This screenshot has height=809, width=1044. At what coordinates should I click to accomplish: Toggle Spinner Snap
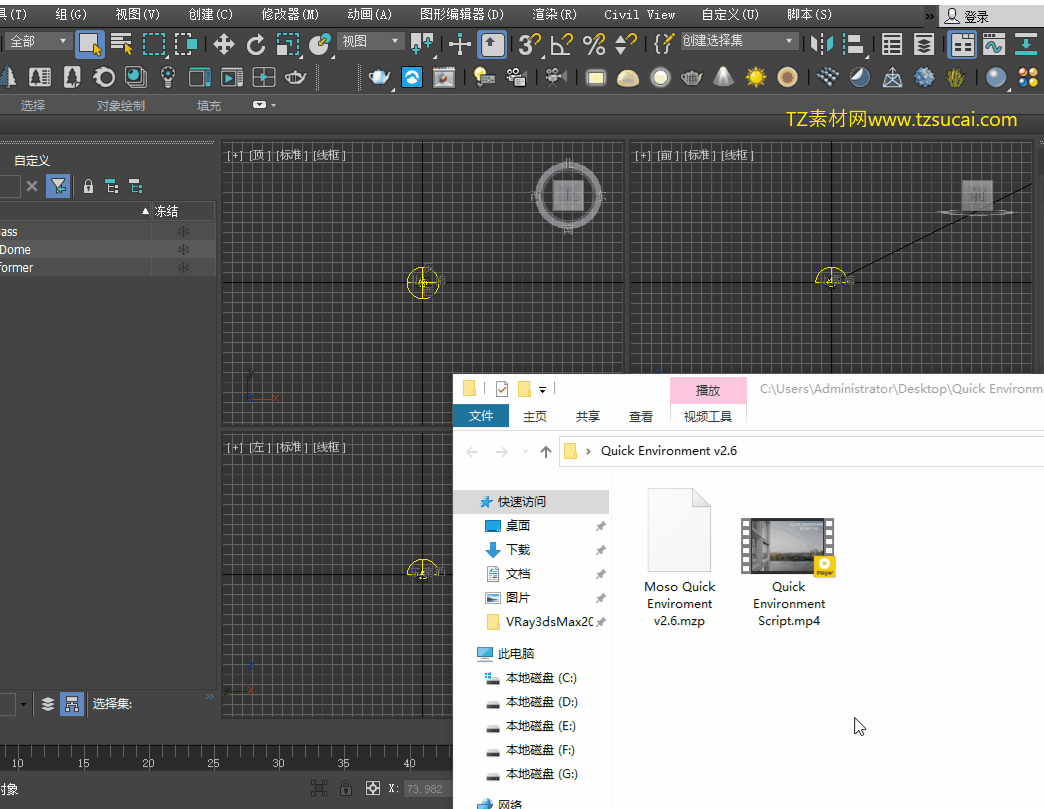pyautogui.click(x=626, y=44)
